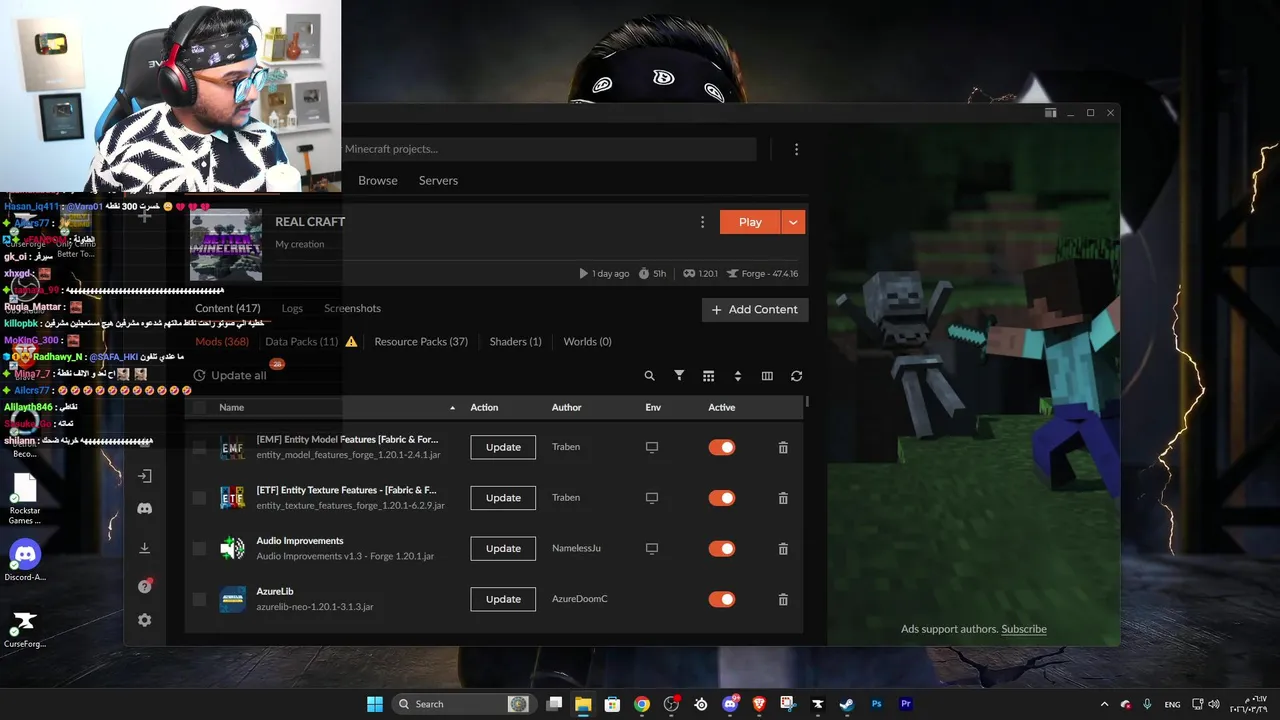Click the Minecraft projects search field
The width and height of the screenshot is (1280, 720).
(x=548, y=149)
